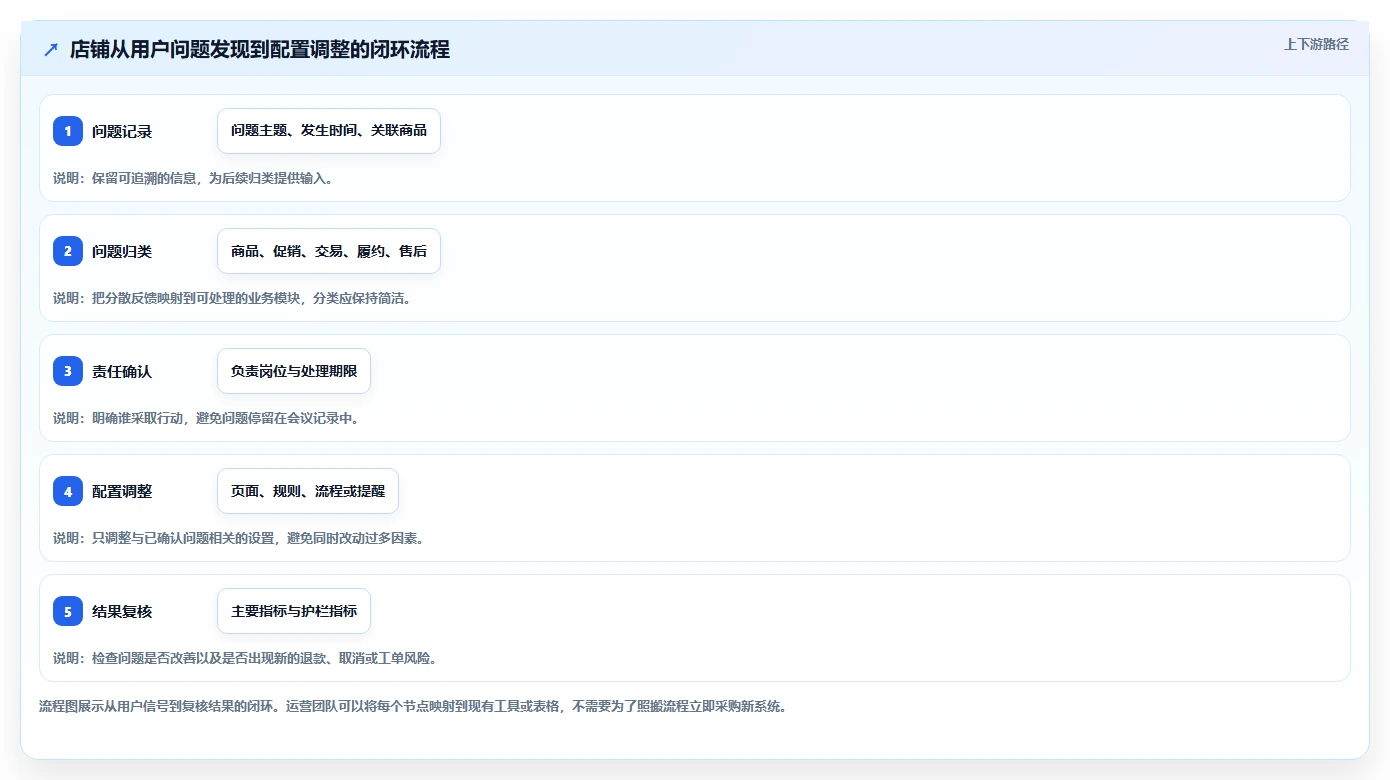Click the note 明确谁采取行动，避免问题停留在会议记录中
This screenshot has width=1390, height=780.
(x=225, y=418)
